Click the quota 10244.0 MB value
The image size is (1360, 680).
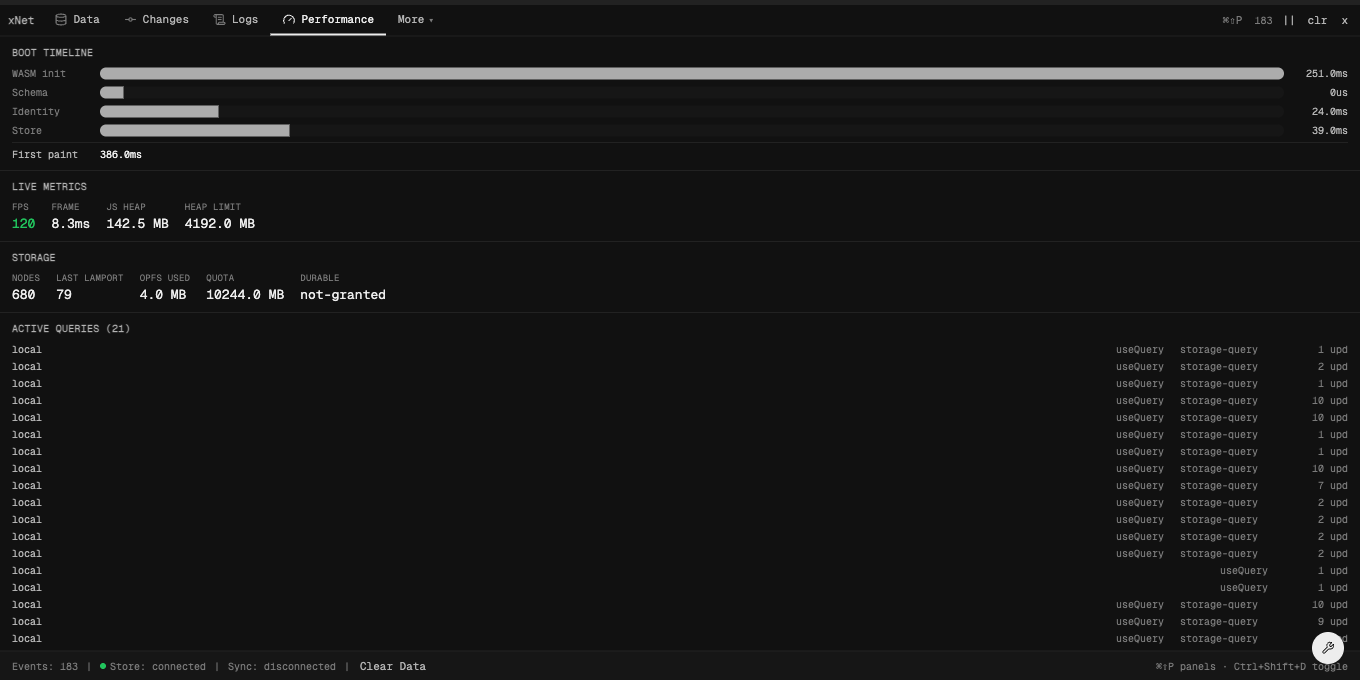[245, 295]
